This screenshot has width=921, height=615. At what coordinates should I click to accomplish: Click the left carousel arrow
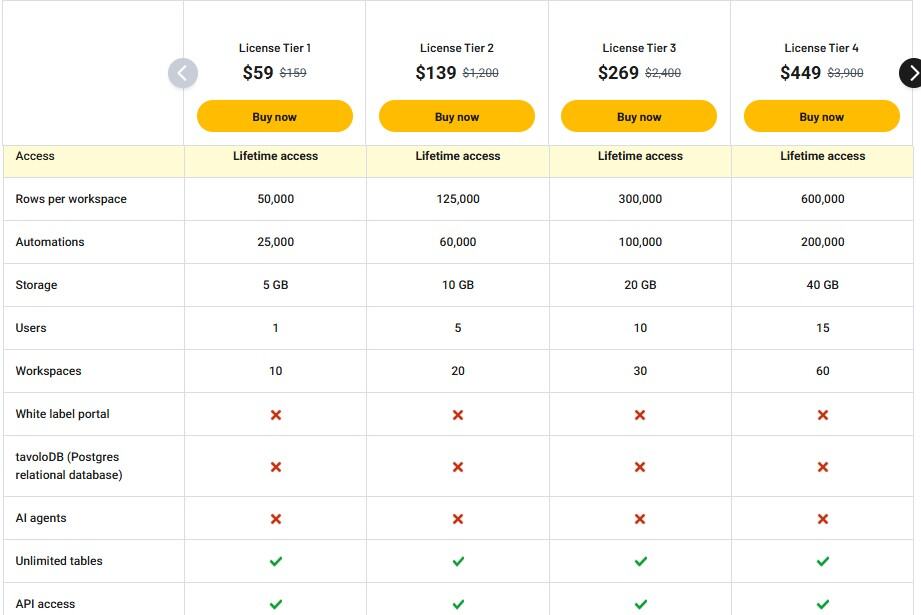183,73
